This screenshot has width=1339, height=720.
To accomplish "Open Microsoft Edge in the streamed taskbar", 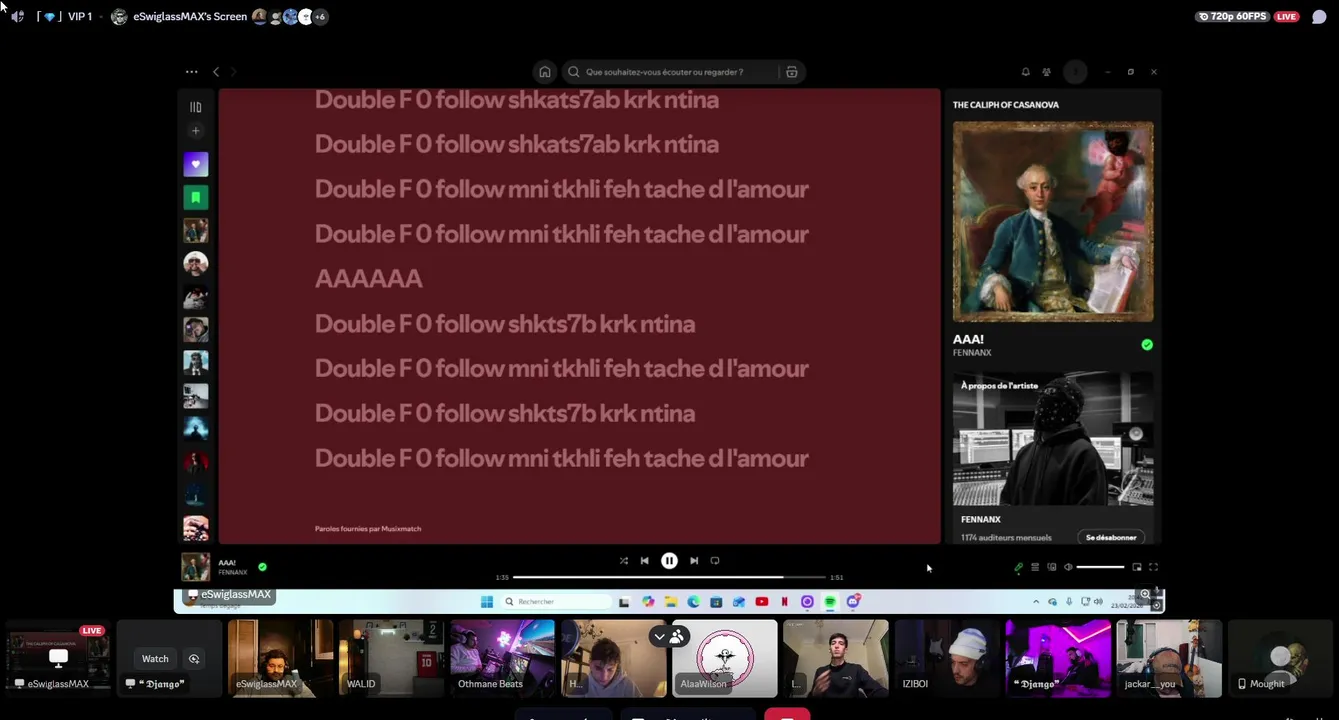I will click(x=694, y=602).
